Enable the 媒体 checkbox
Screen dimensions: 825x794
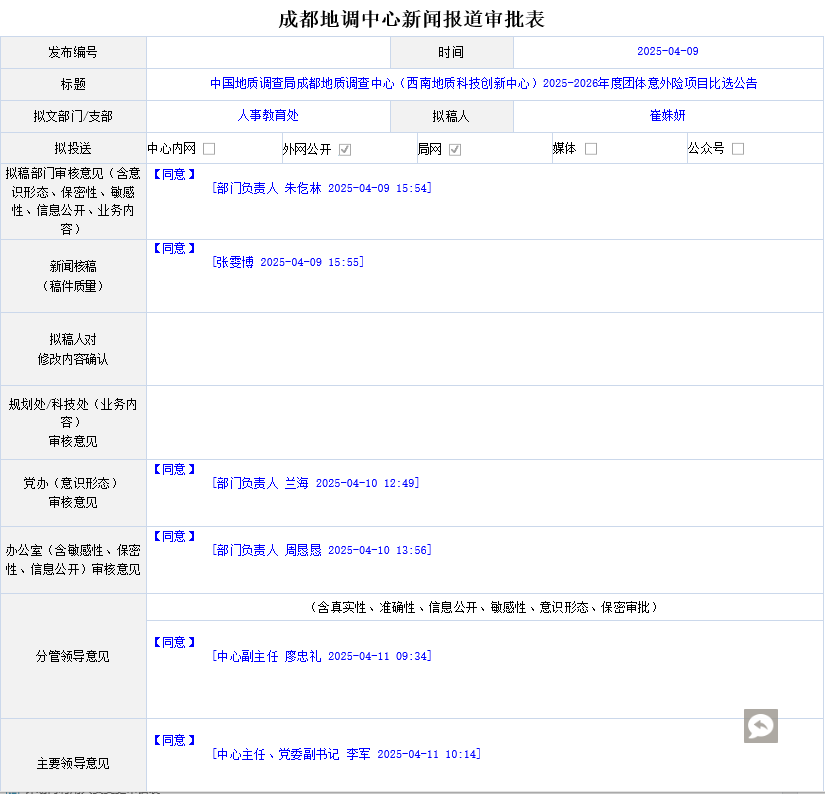coord(591,149)
